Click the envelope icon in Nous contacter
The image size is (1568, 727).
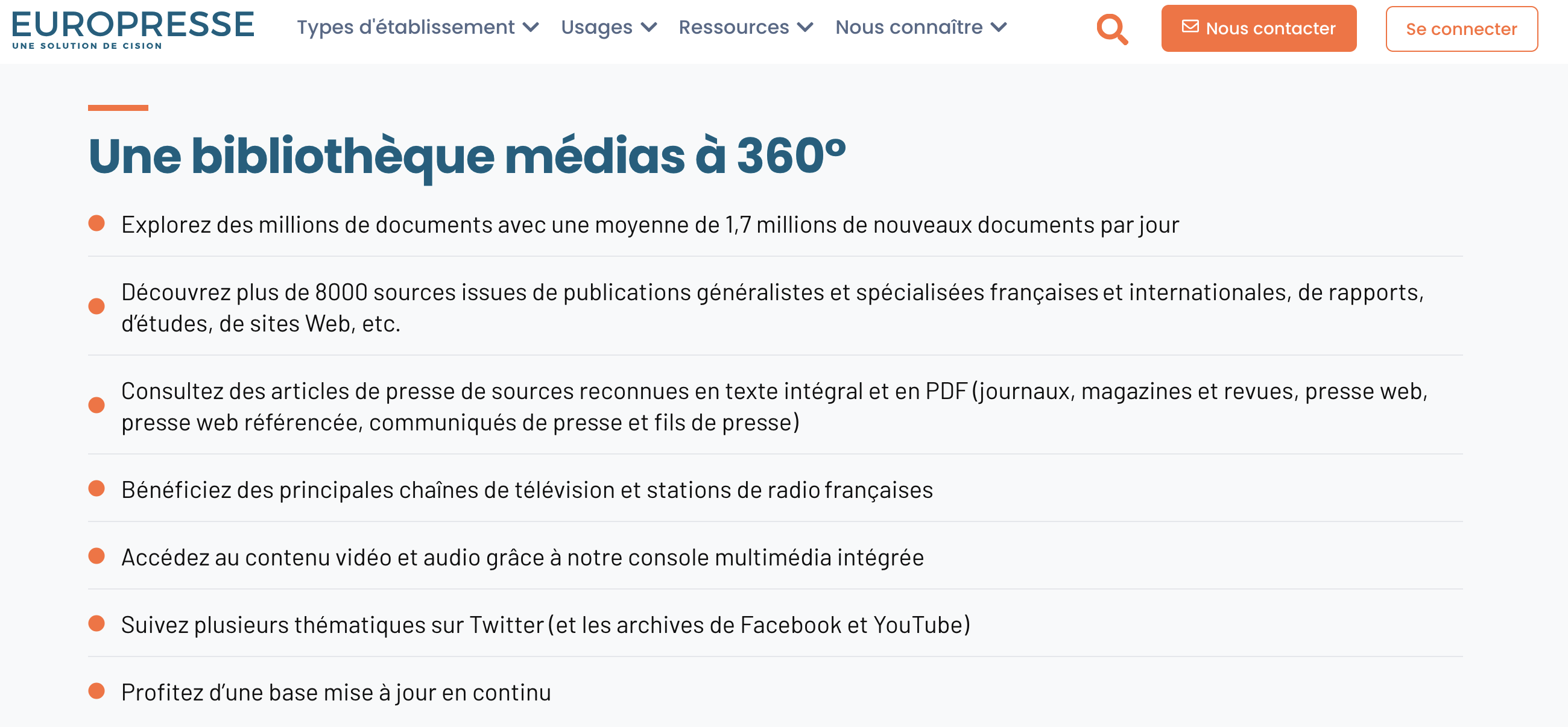tap(1190, 27)
